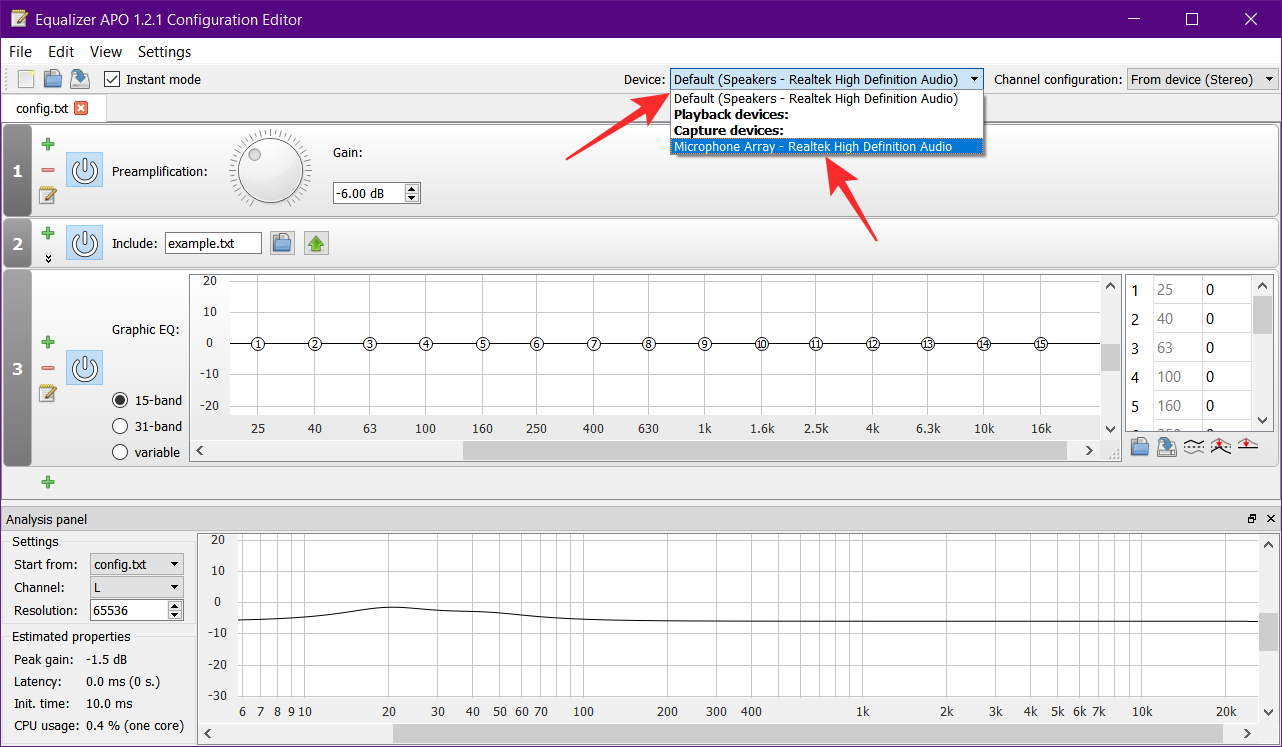Select Microphone Array - Realtek device entry
This screenshot has width=1282, height=747.
click(812, 147)
